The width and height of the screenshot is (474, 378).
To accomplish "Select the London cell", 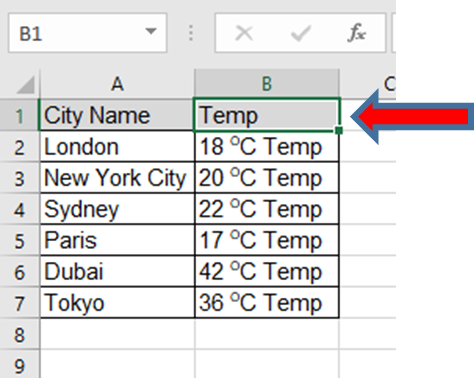I will (117, 147).
